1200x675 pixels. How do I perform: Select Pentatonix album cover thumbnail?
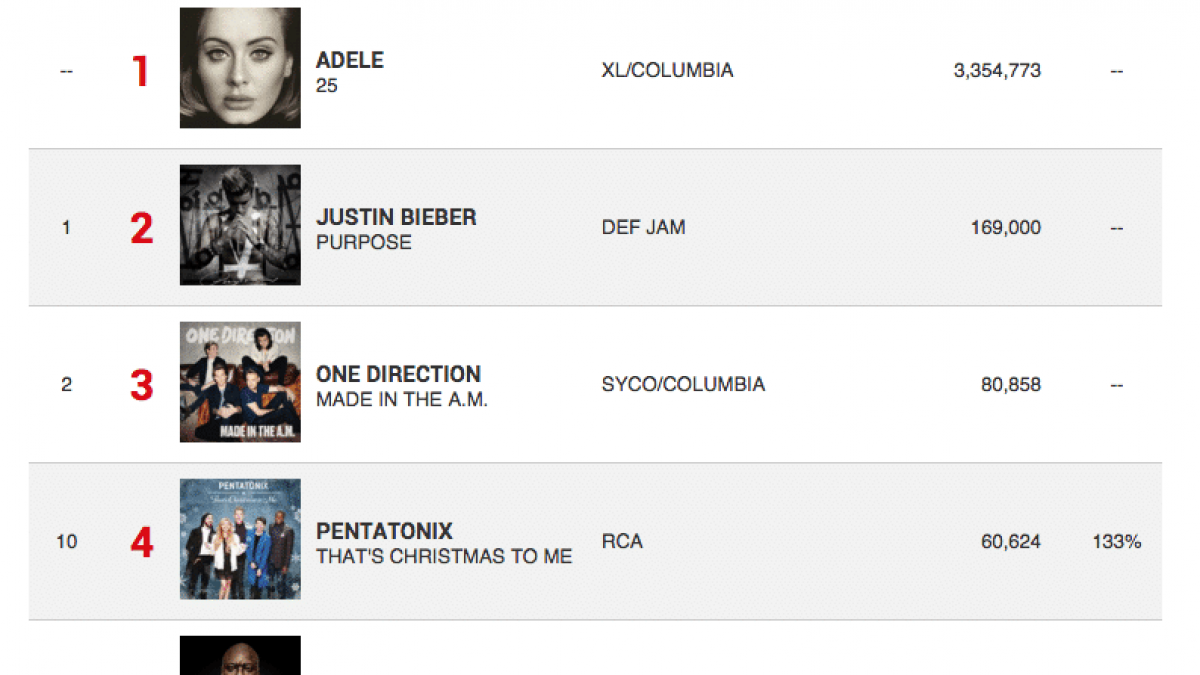240,539
